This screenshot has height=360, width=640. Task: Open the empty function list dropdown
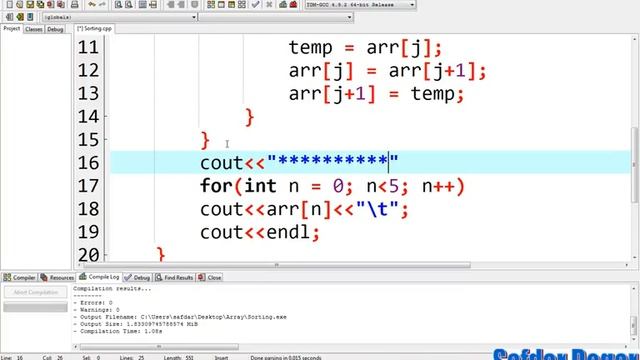(349, 17)
